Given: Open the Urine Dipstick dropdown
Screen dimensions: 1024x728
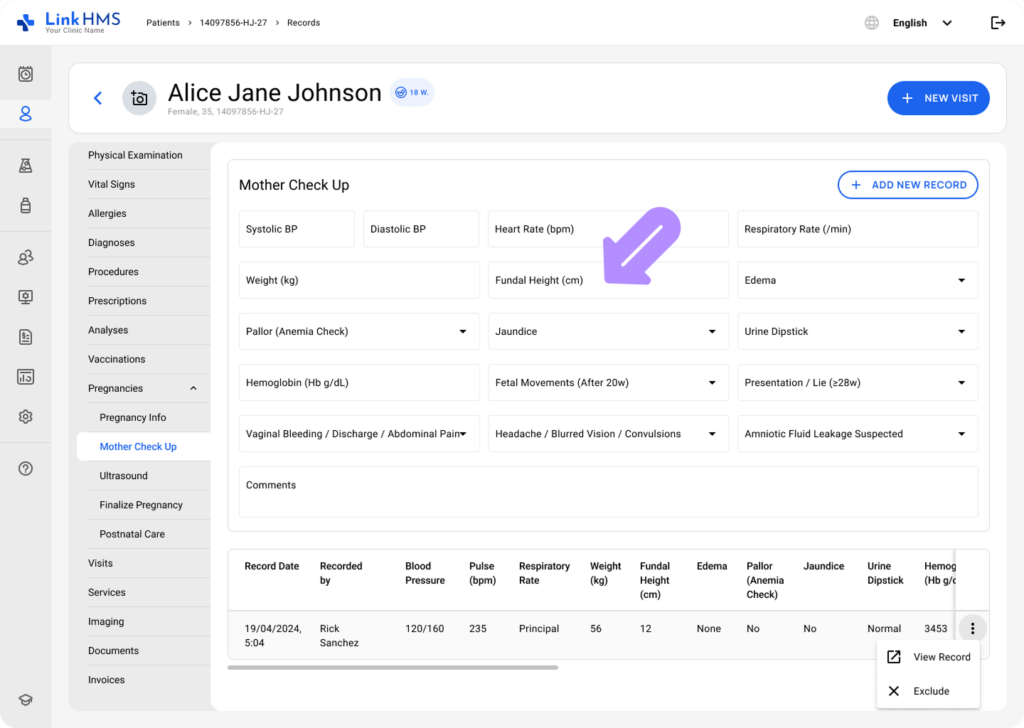Looking at the screenshot, I should pos(857,332).
